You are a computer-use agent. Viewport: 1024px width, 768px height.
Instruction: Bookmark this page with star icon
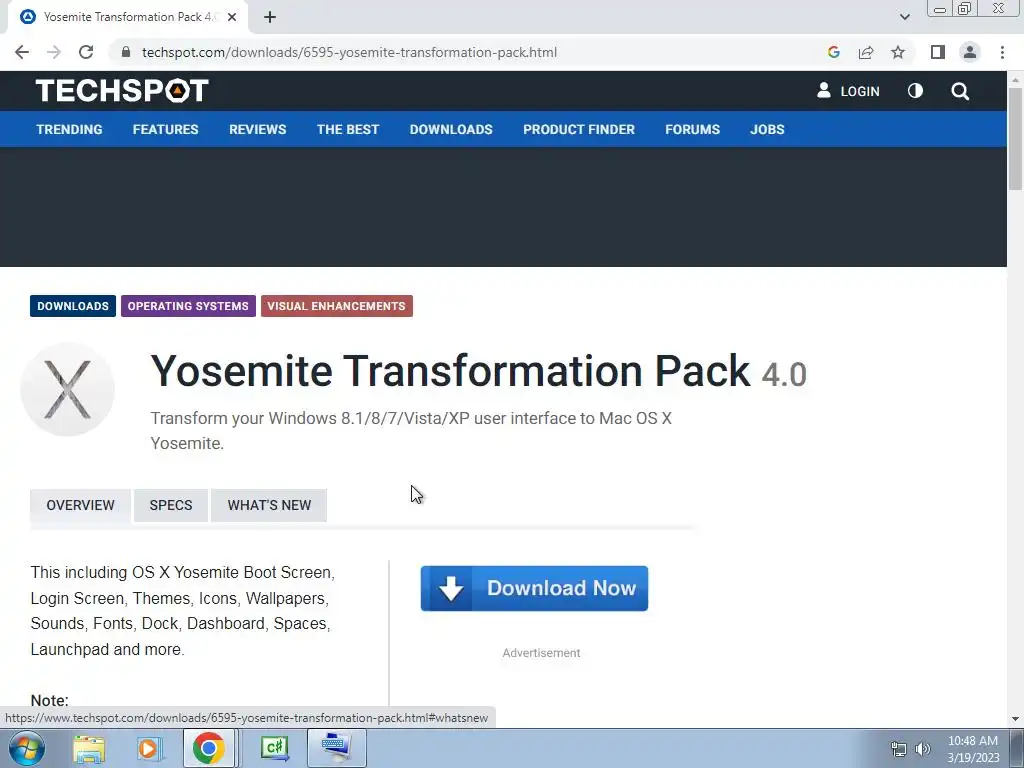(x=898, y=52)
